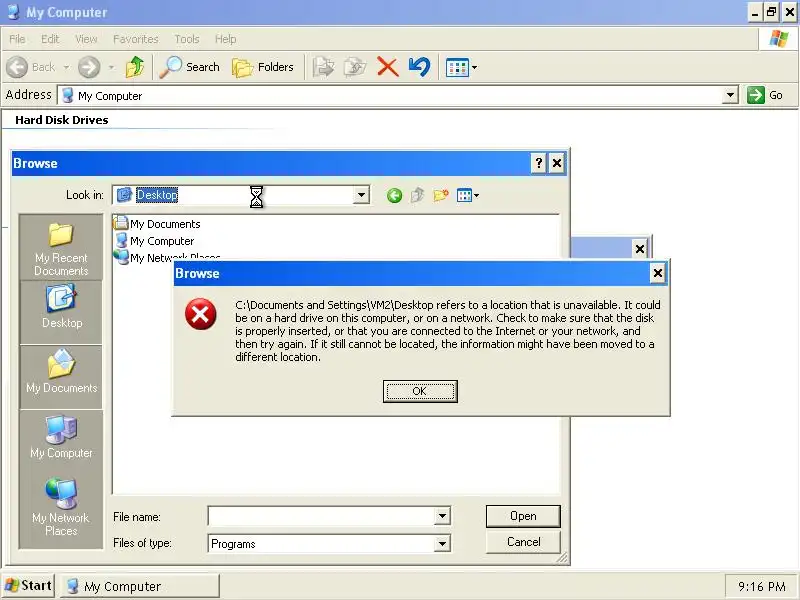This screenshot has width=800, height=600.
Task: Expand the Files of type dropdown
Action: [442, 544]
